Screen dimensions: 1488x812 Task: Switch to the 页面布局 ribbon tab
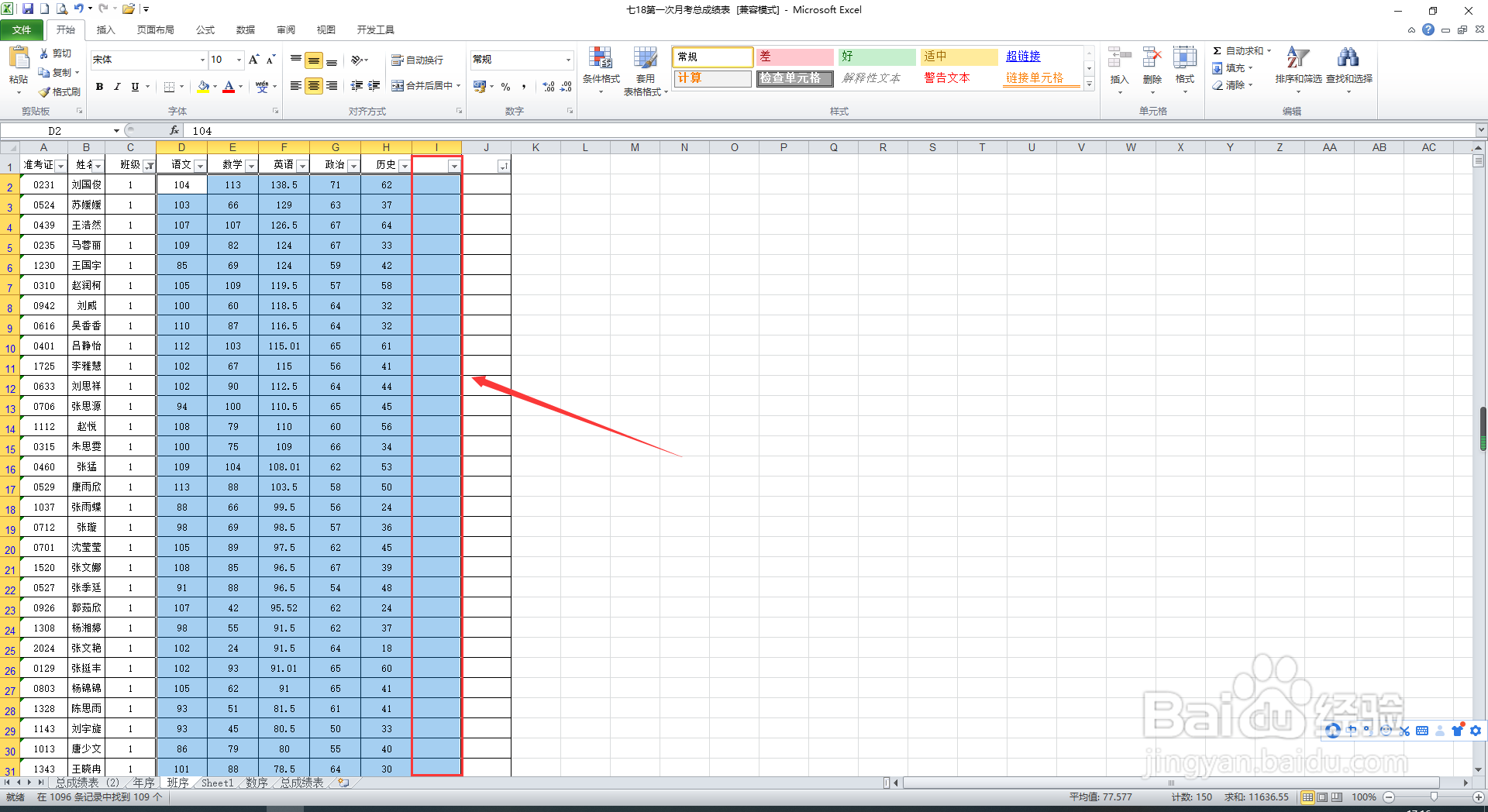155,29
